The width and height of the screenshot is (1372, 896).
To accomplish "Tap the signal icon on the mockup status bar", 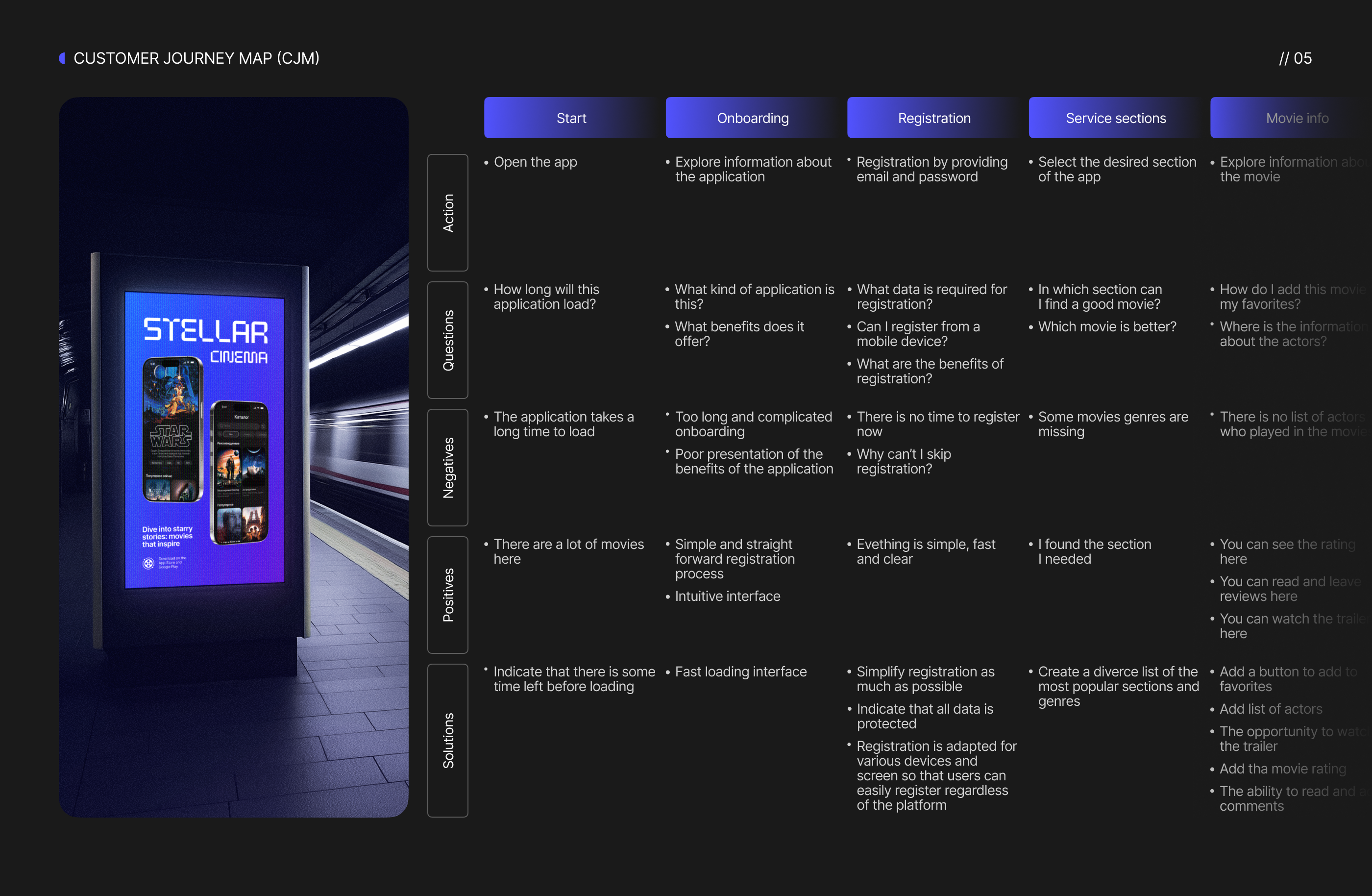I will [x=255, y=408].
